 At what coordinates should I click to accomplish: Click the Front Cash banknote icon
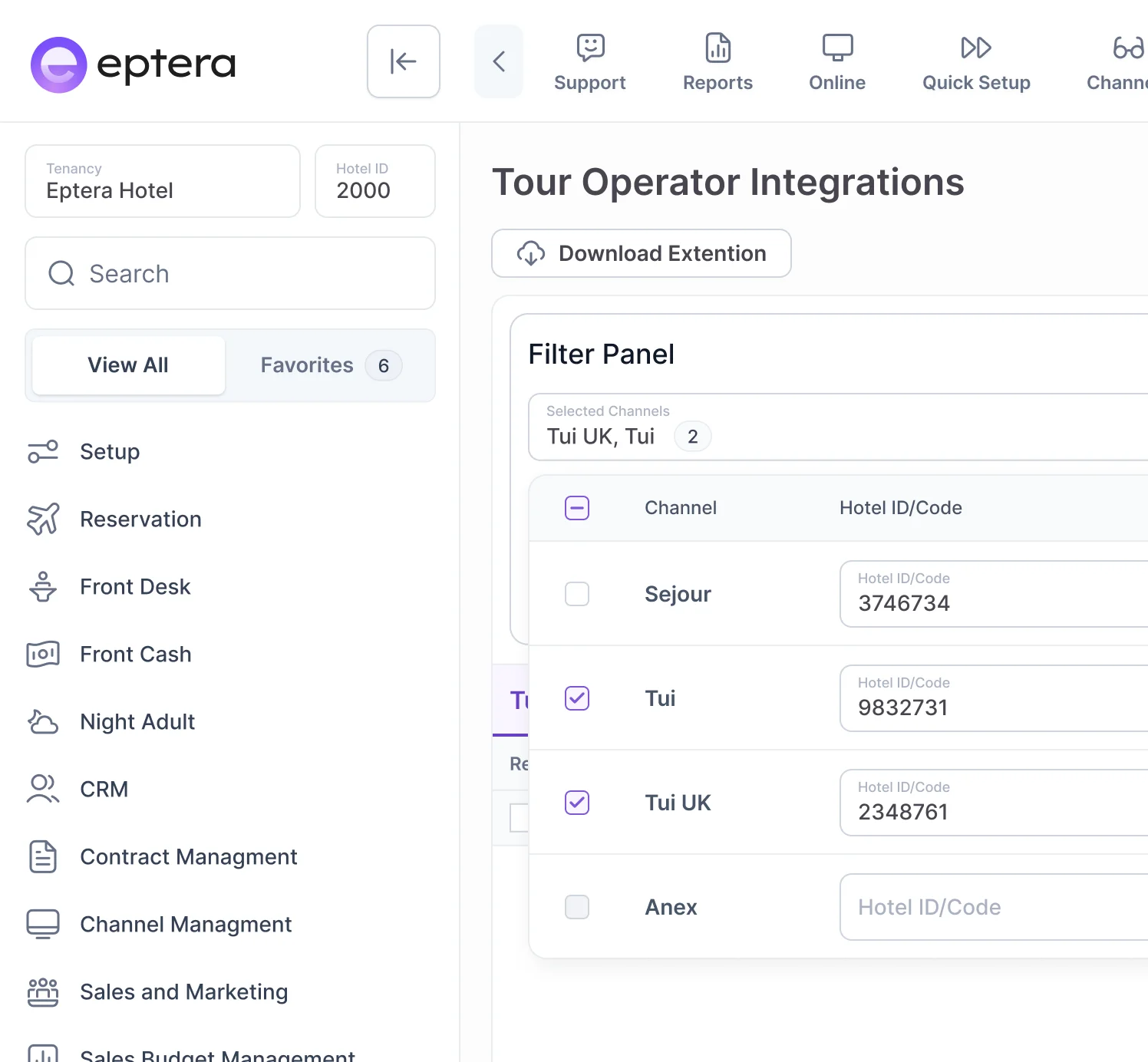coord(43,654)
